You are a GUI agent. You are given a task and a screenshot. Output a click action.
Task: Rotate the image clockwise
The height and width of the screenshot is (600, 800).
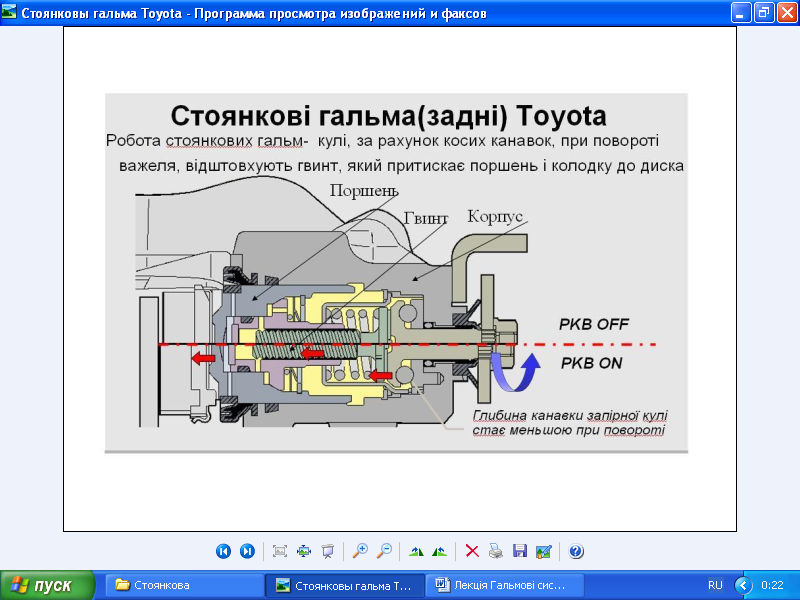[x=416, y=551]
